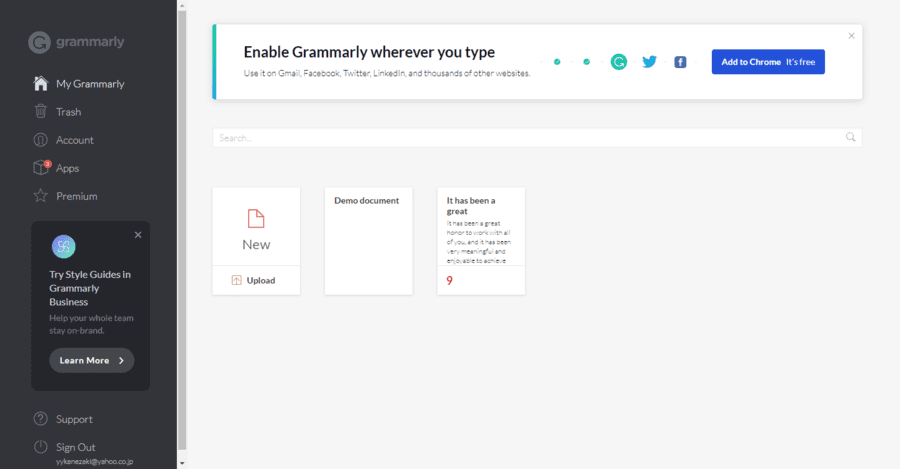Open Account menu item
900x469 pixels.
click(75, 140)
